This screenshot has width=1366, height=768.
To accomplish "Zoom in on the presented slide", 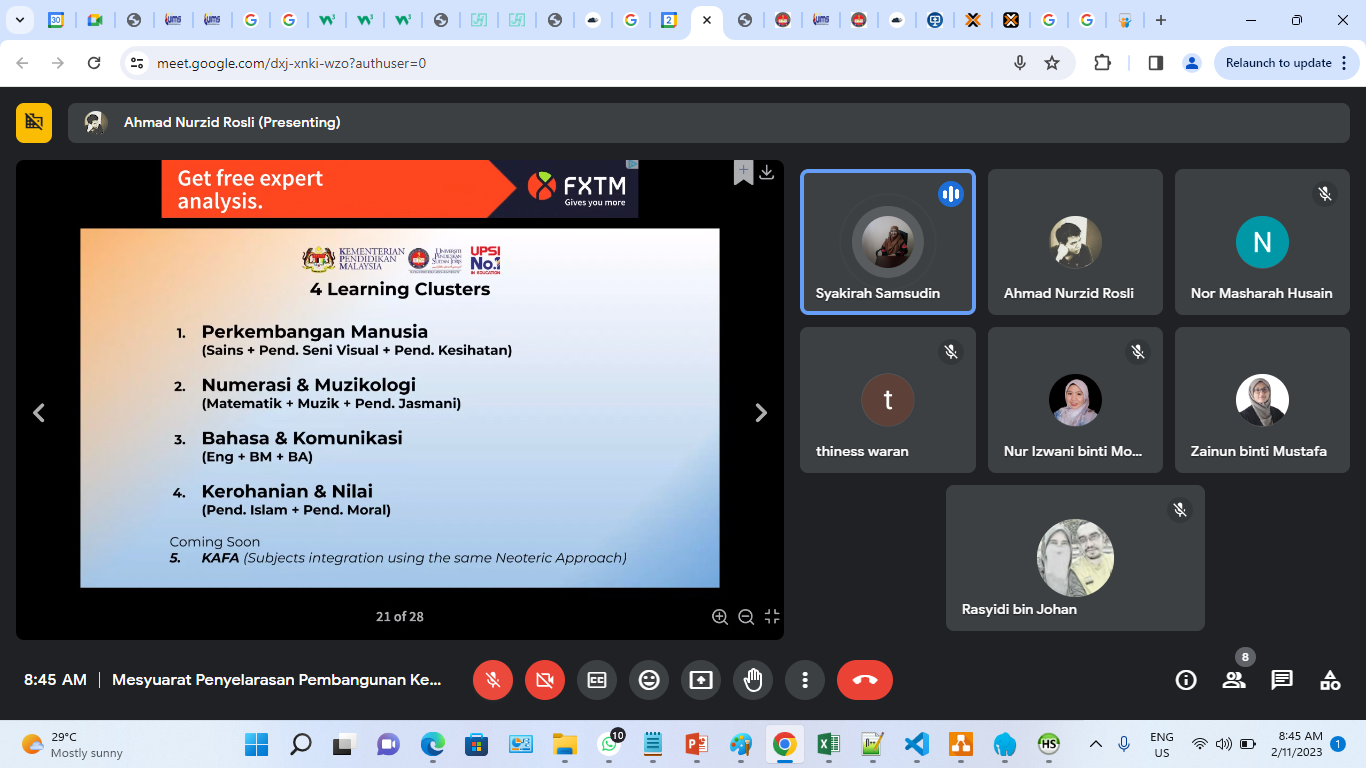I will click(x=720, y=617).
